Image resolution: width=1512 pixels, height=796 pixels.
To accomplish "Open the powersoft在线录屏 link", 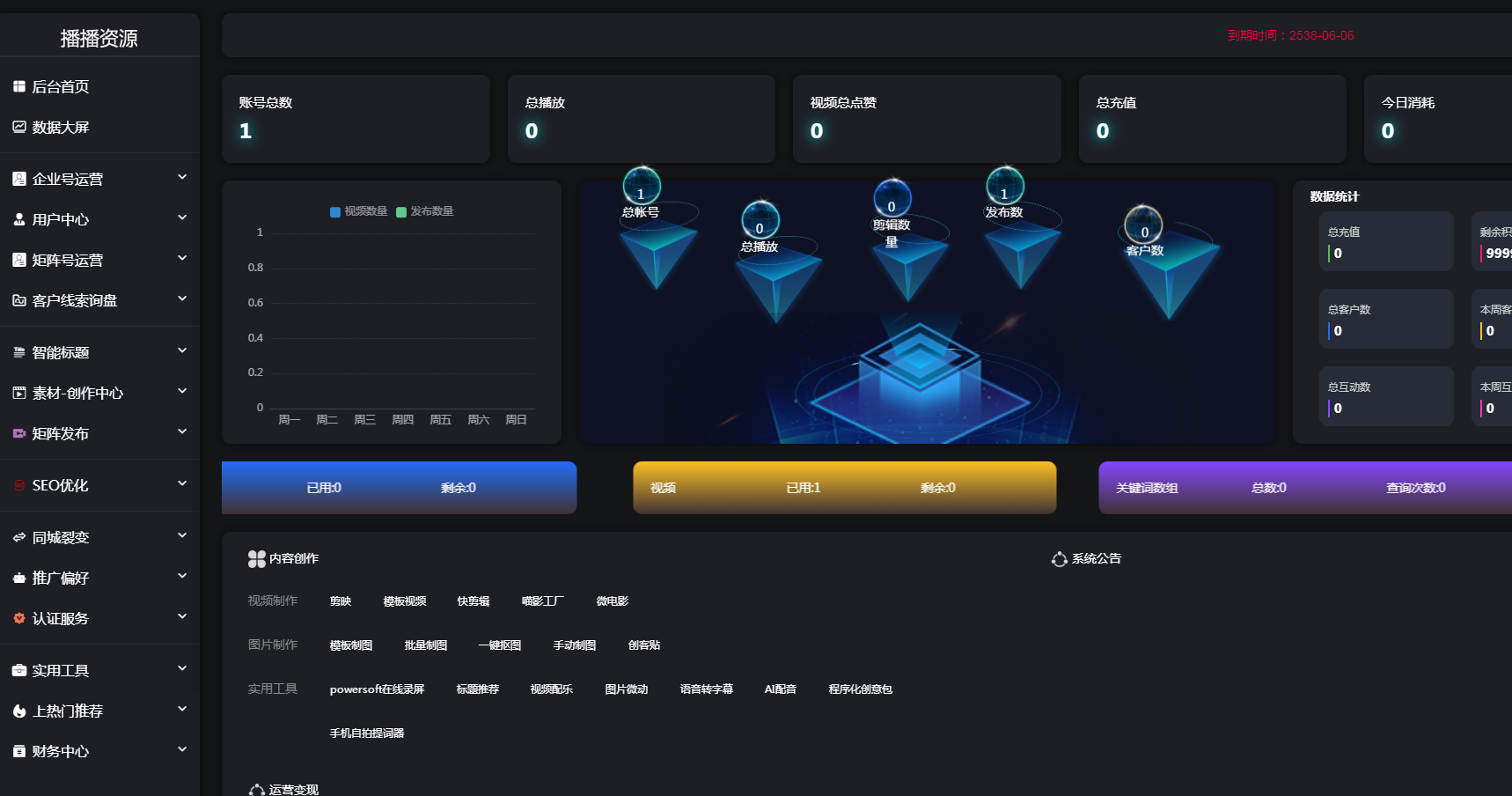I will point(377,689).
